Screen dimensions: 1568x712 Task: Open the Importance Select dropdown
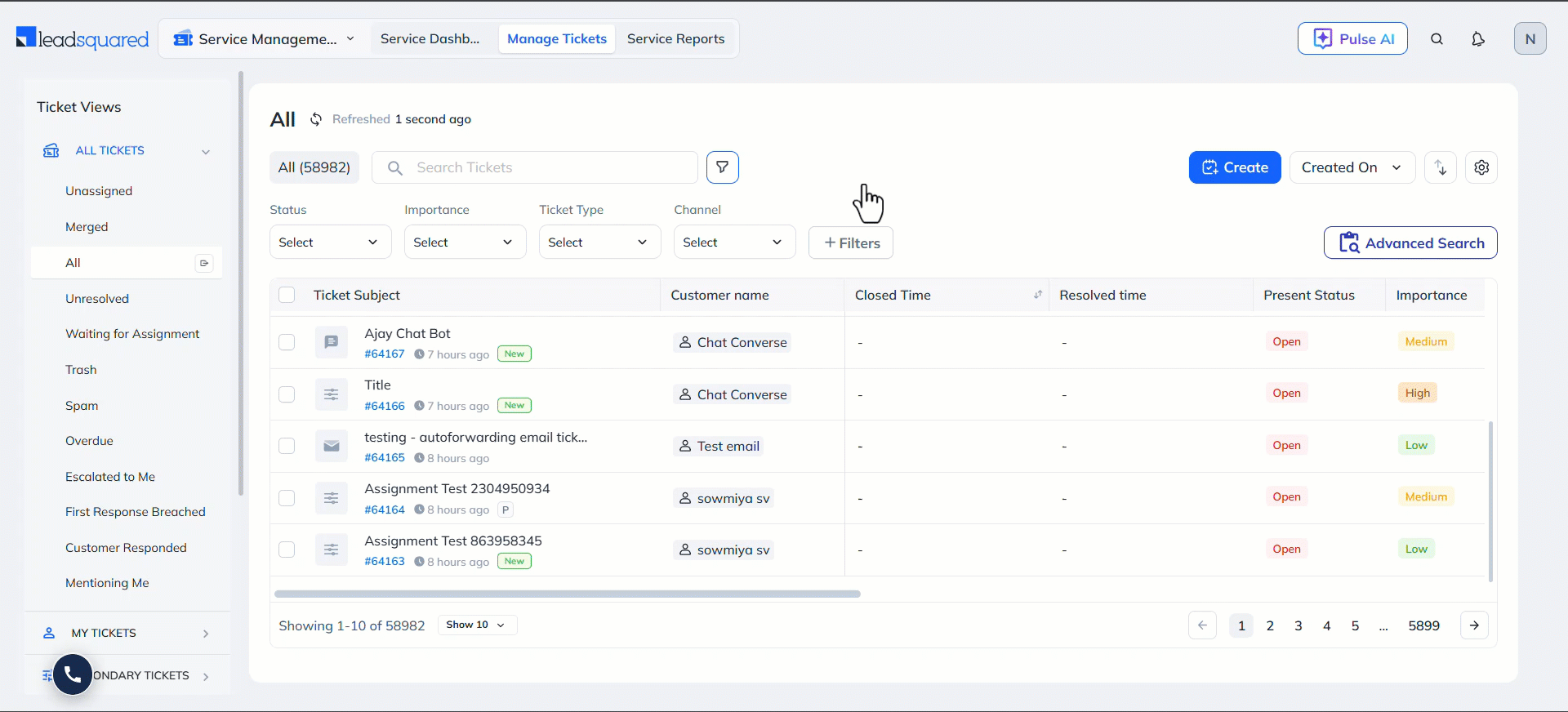point(465,243)
